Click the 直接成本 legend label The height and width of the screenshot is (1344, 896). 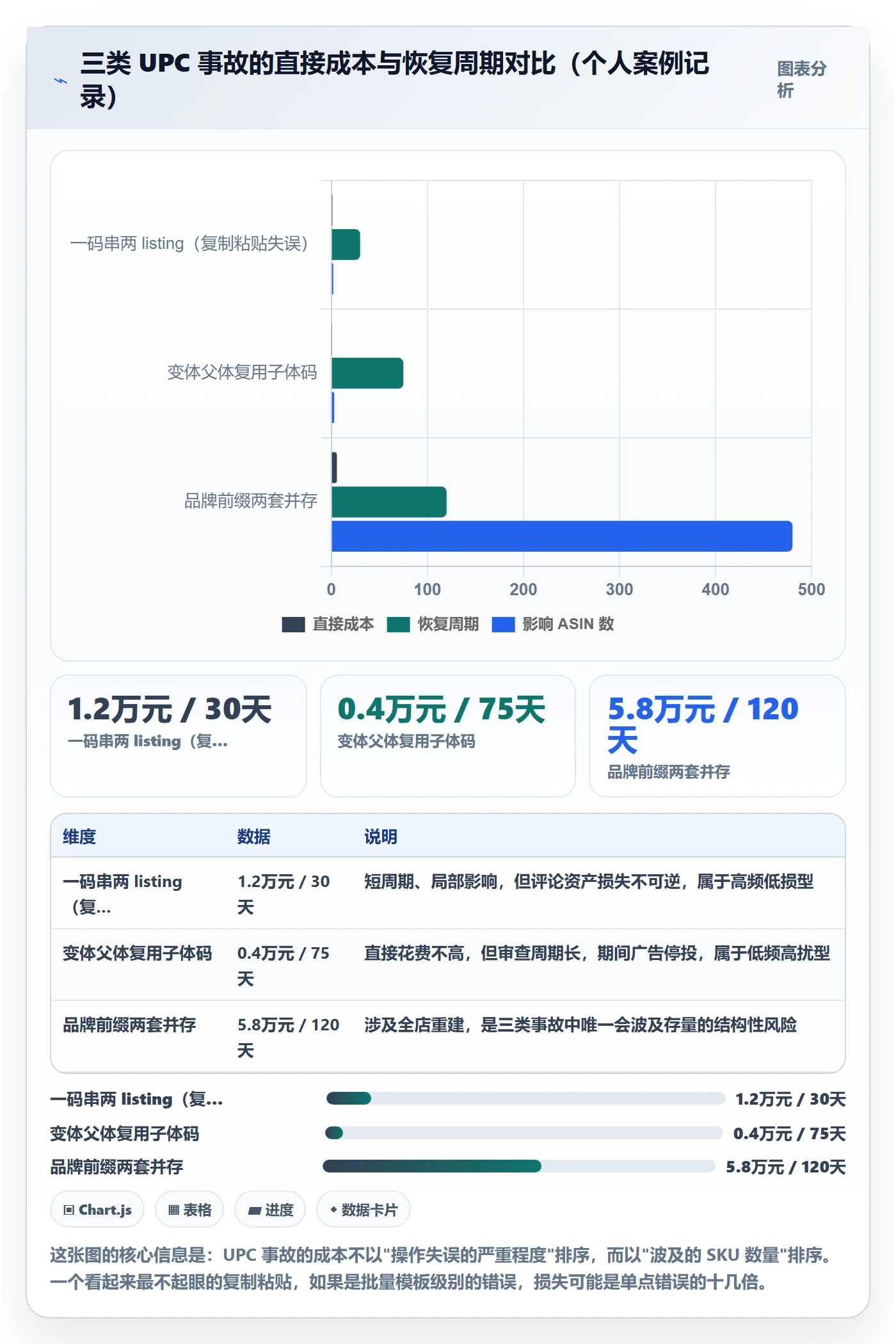coord(343,624)
